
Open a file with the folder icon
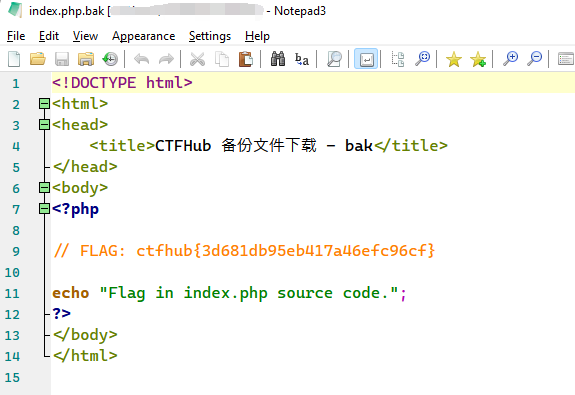pyautogui.click(x=38, y=59)
